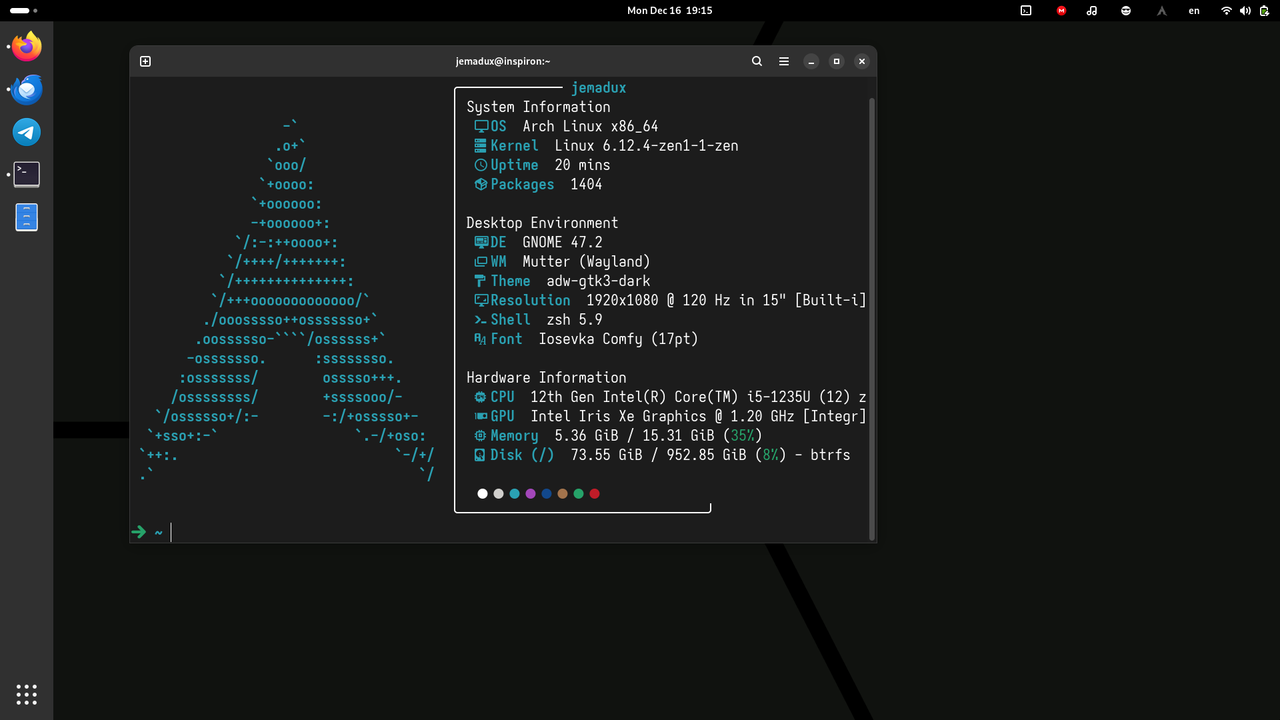The height and width of the screenshot is (720, 1280).
Task: Click the sunglasses face tray icon
Action: coord(1126,10)
